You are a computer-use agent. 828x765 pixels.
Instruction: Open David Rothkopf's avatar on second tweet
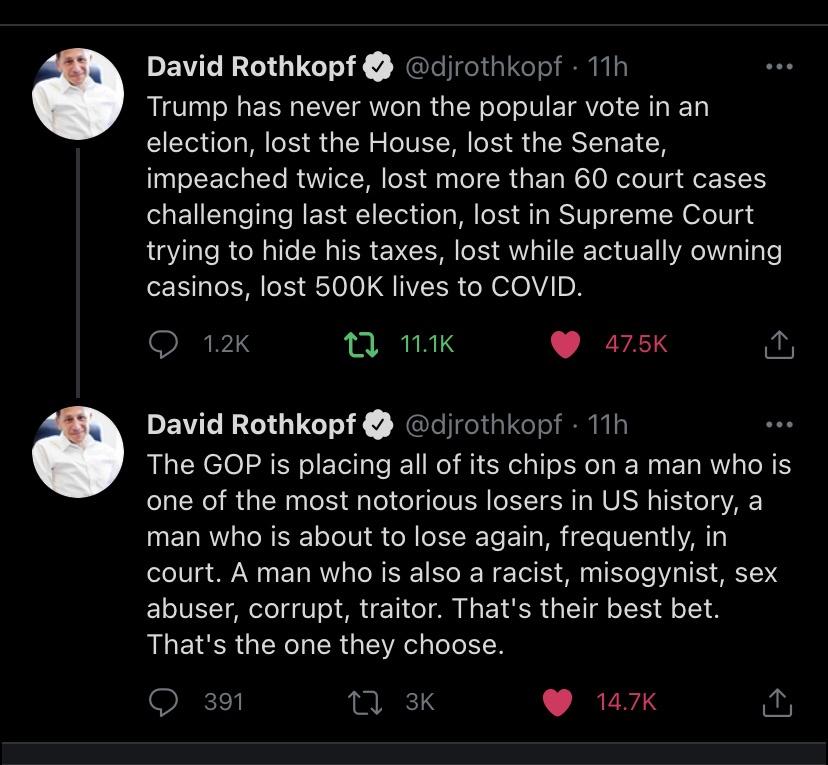pos(78,452)
